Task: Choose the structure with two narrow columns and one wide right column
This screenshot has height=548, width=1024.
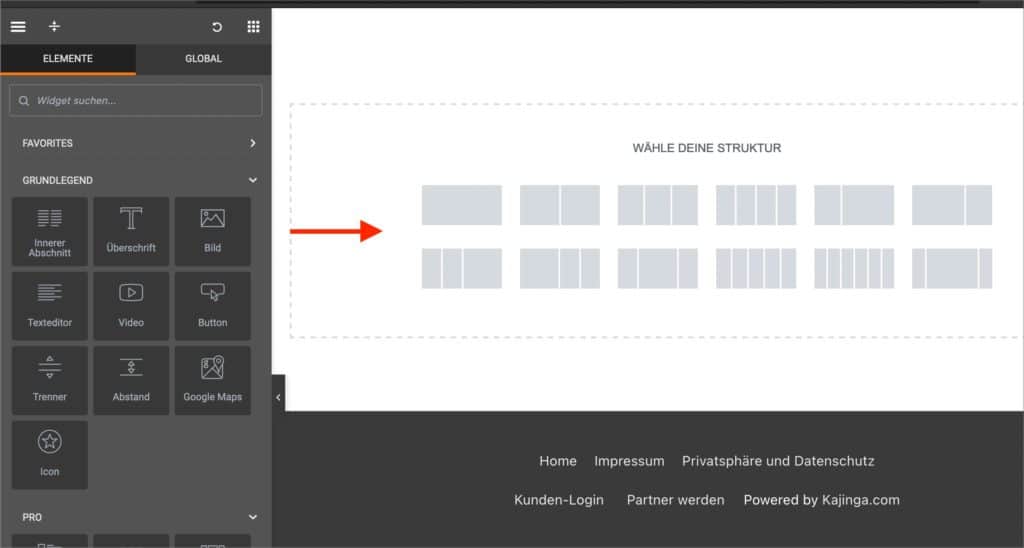Action: [462, 268]
